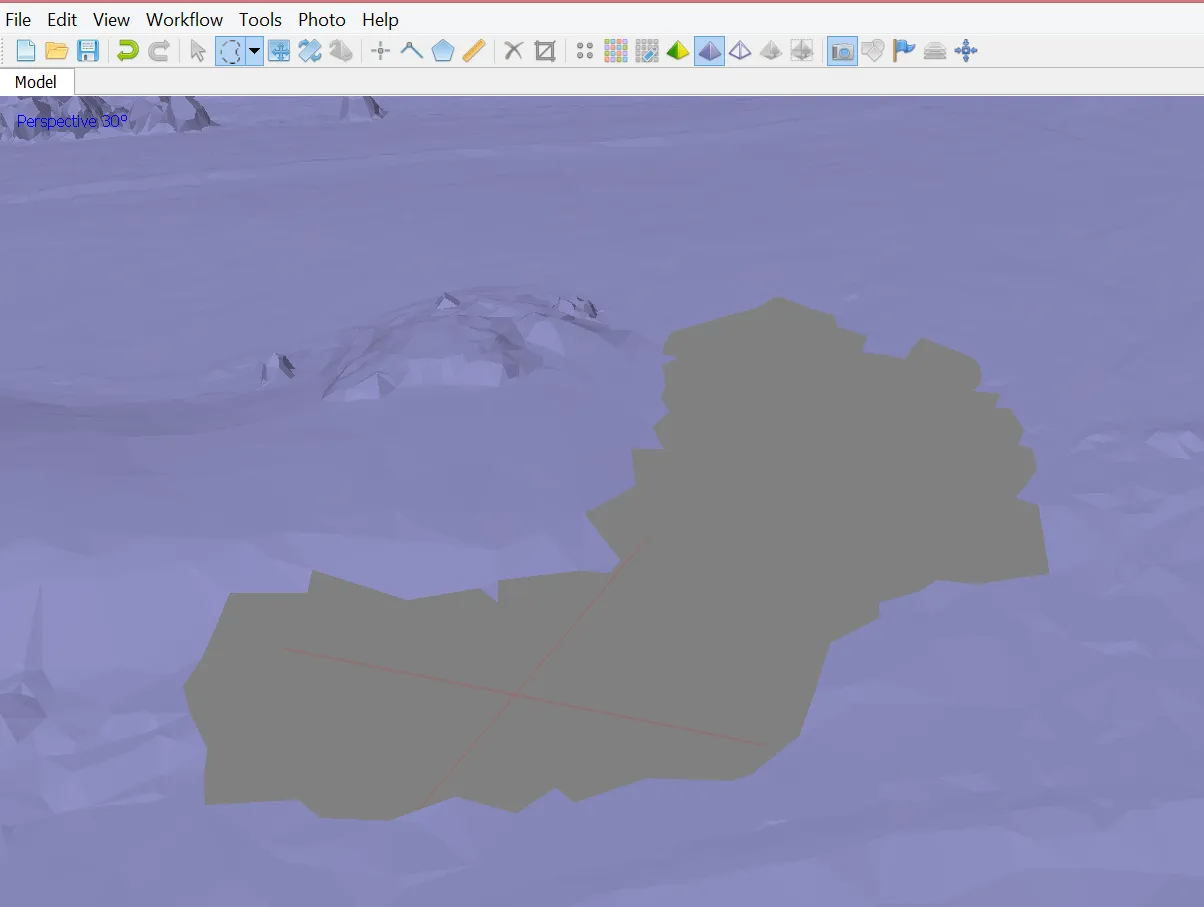Viewport: 1204px width, 907px height.
Task: Click the Open folder icon
Action: [57, 51]
